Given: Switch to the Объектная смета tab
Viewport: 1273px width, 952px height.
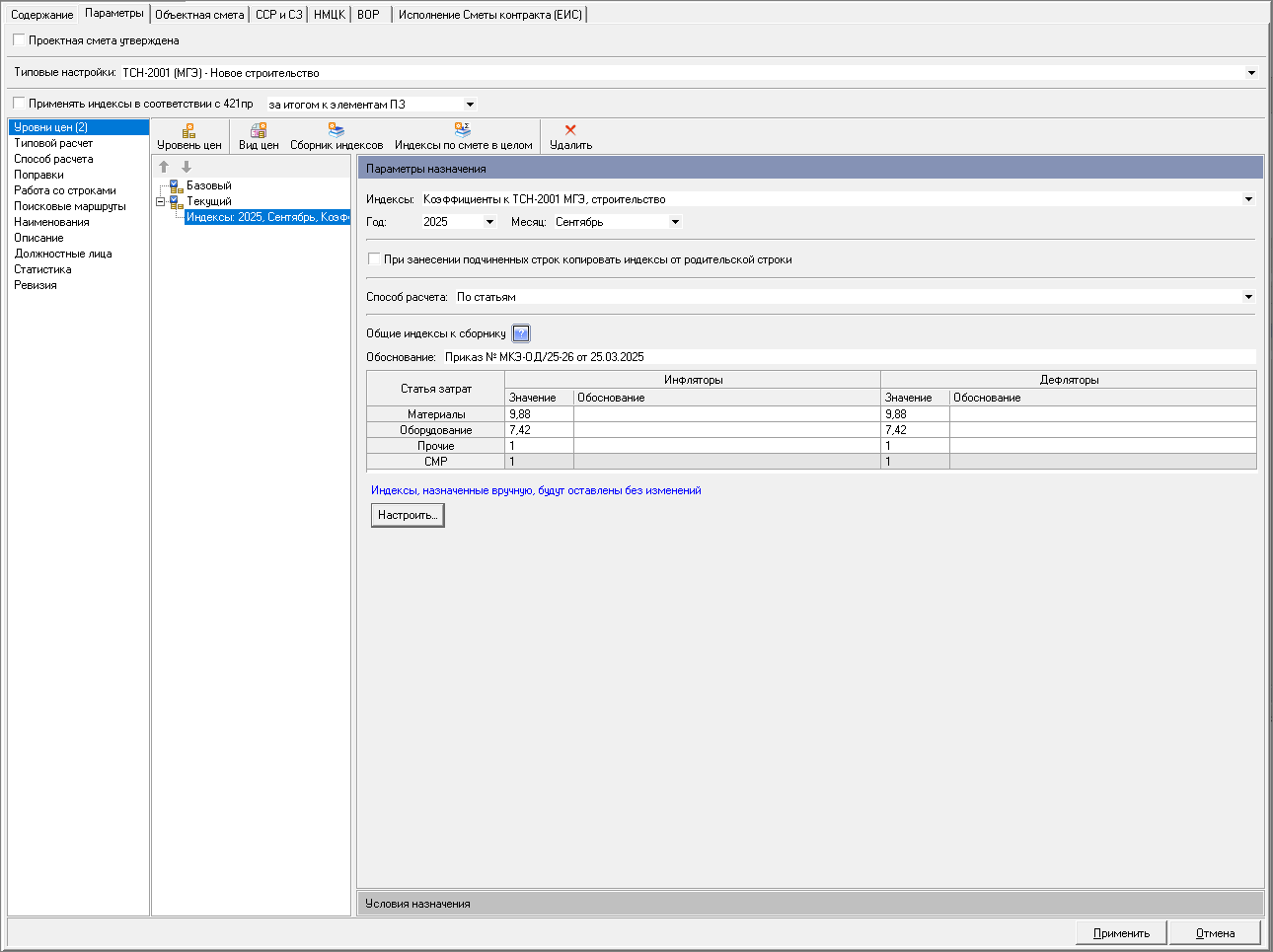Looking at the screenshot, I should pos(199,15).
